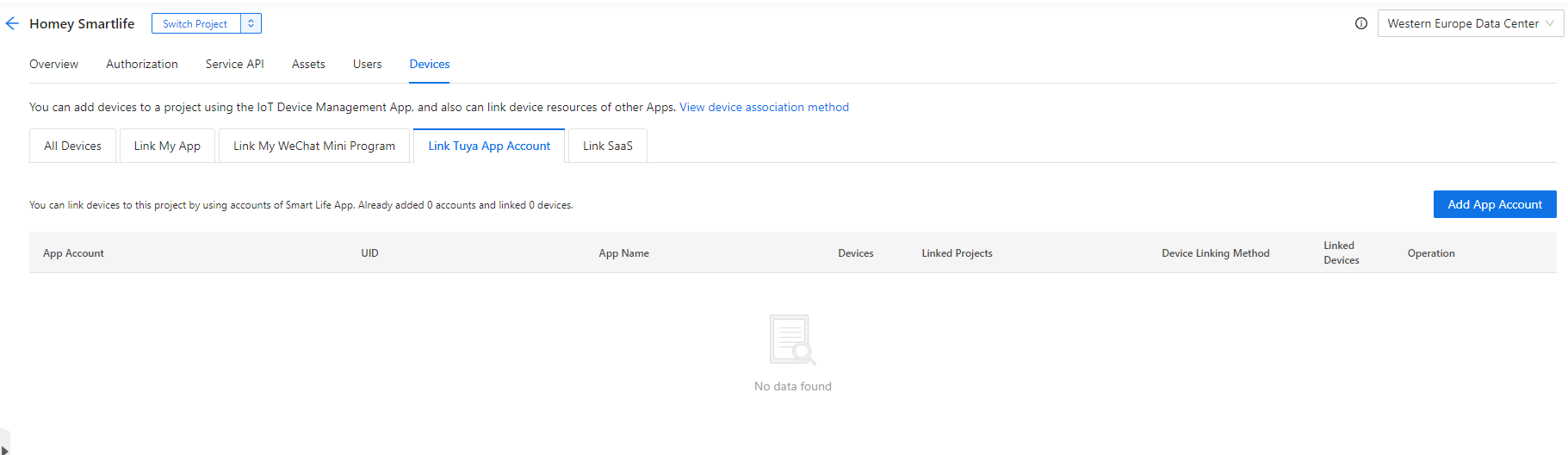Image resolution: width=1568 pixels, height=455 pixels.
Task: Select the Devices tab
Action: coord(430,64)
